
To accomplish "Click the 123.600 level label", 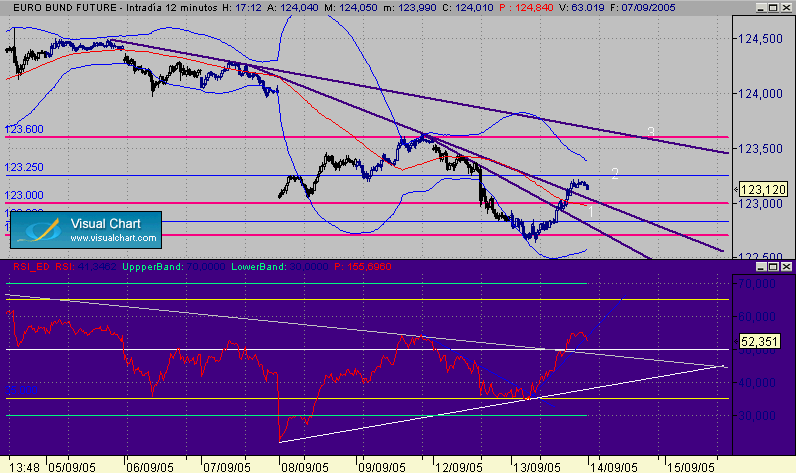I will point(24,129).
